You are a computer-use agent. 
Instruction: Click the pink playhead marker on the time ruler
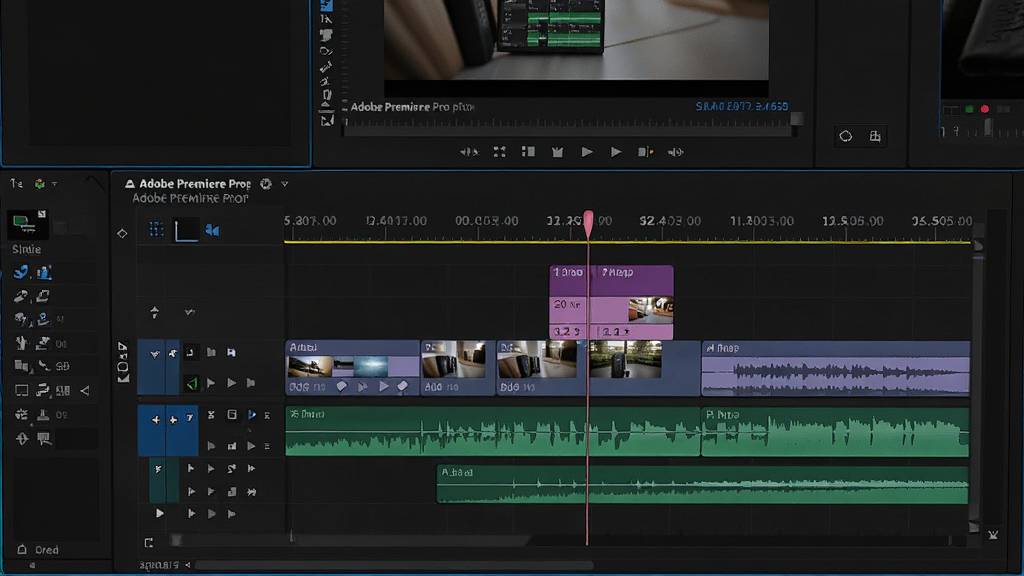[588, 222]
